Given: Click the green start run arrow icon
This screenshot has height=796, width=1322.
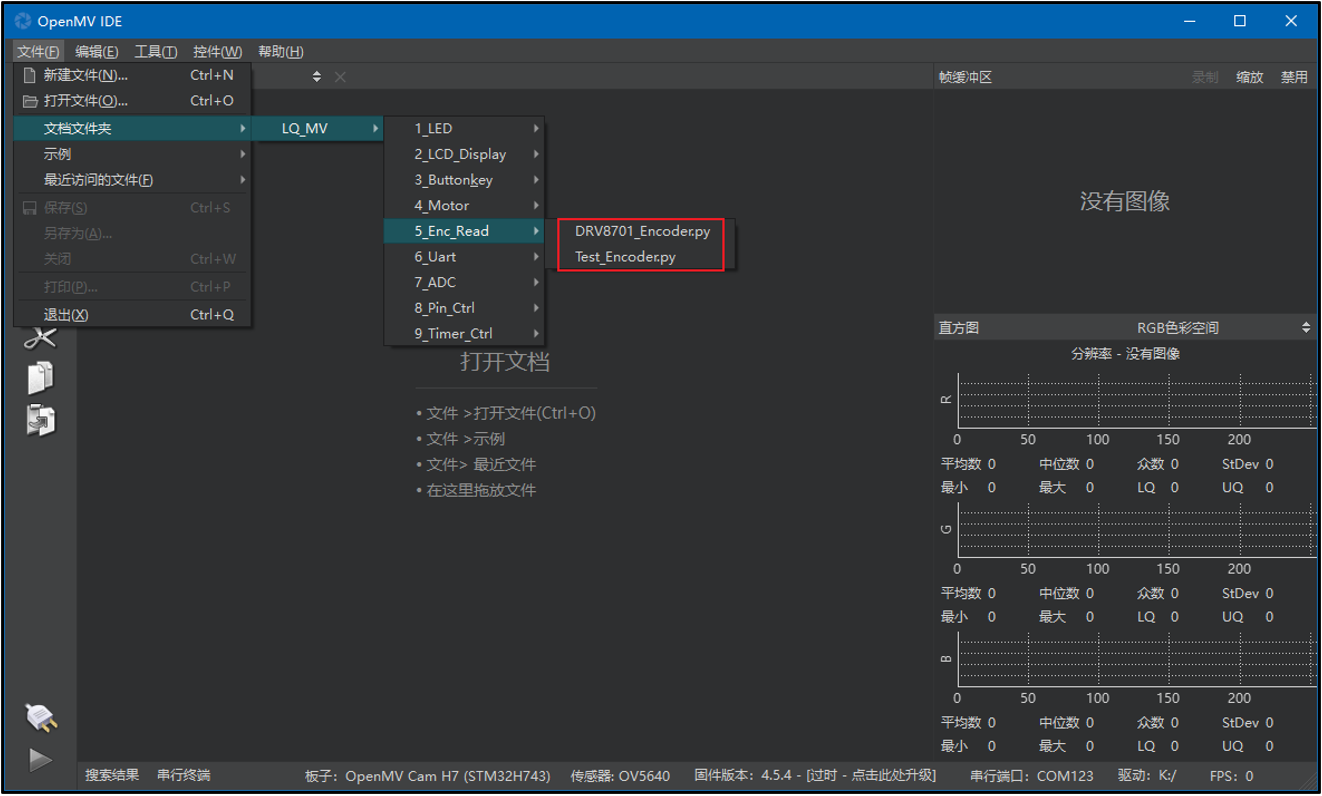Looking at the screenshot, I should point(40,759).
